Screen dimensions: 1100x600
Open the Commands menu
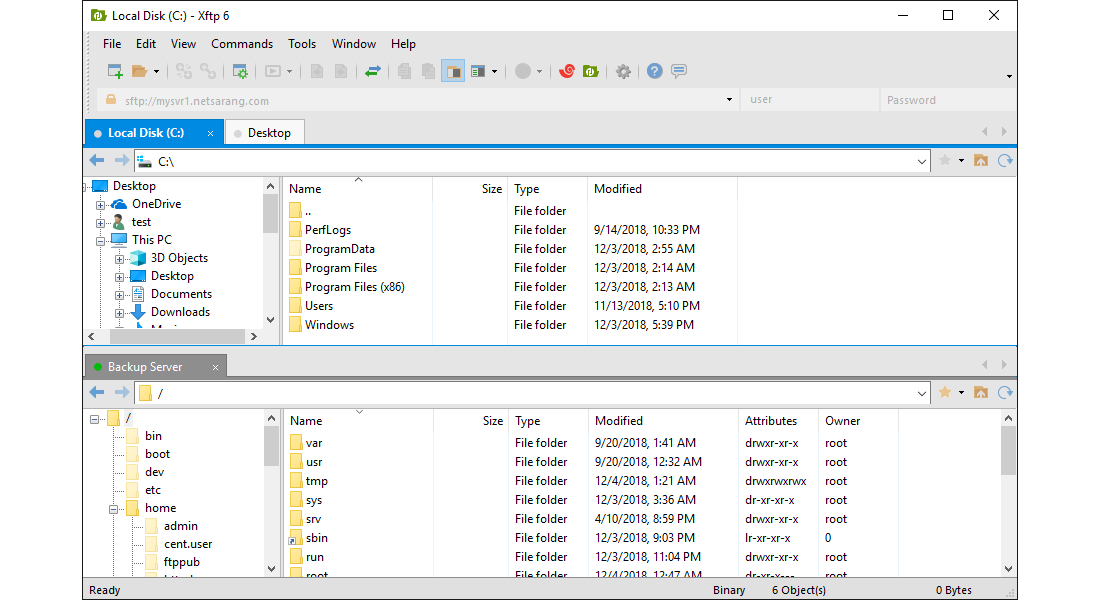[x=242, y=44]
